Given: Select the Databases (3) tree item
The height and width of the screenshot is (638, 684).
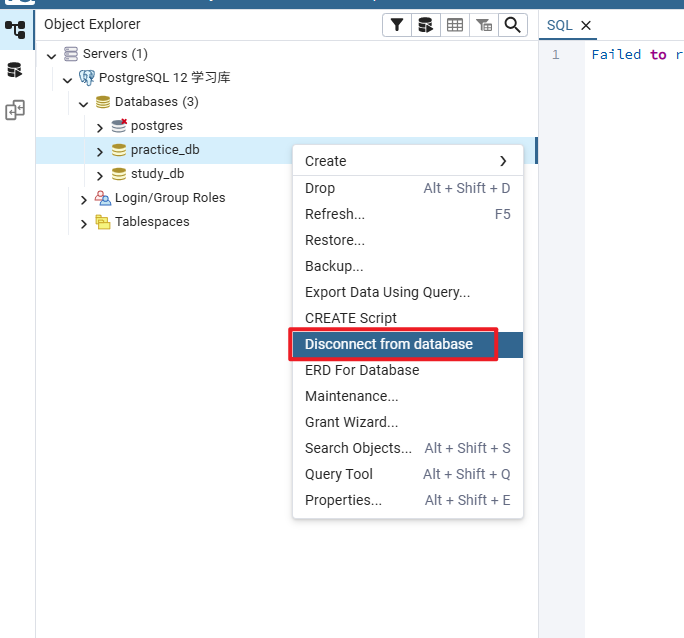Looking at the screenshot, I should pos(157,102).
